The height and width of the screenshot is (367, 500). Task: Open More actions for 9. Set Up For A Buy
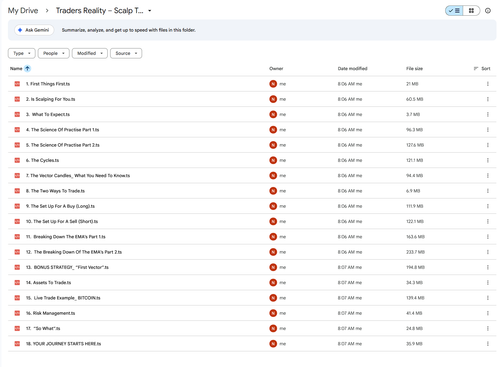tap(487, 206)
